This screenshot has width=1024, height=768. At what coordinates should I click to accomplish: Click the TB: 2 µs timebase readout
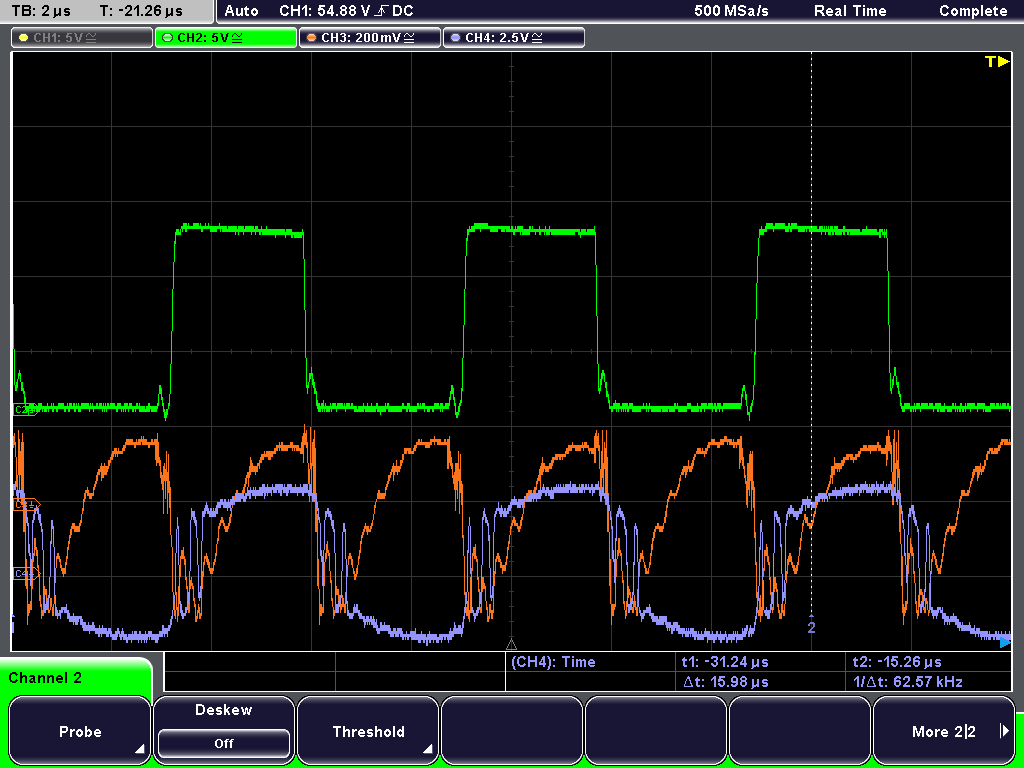pos(41,11)
